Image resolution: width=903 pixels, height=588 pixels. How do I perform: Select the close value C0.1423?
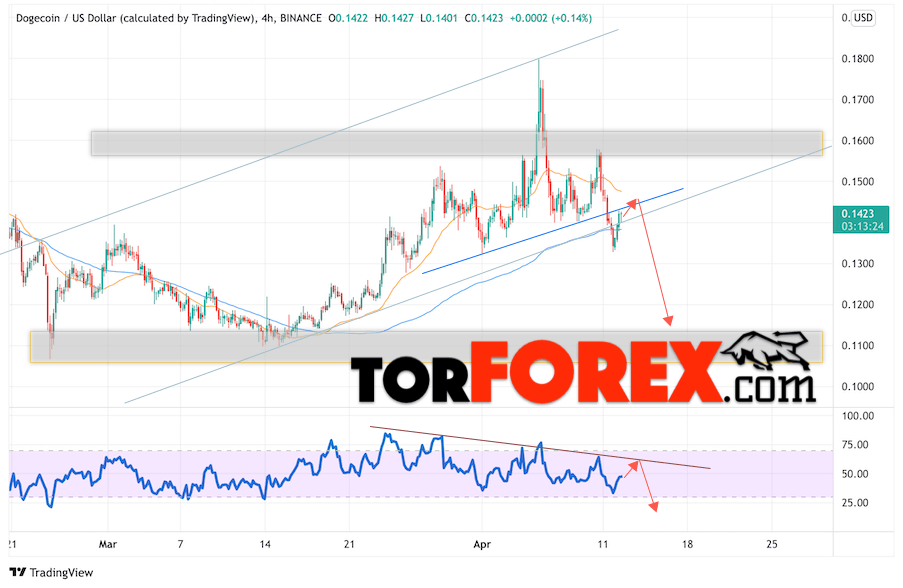pos(484,18)
